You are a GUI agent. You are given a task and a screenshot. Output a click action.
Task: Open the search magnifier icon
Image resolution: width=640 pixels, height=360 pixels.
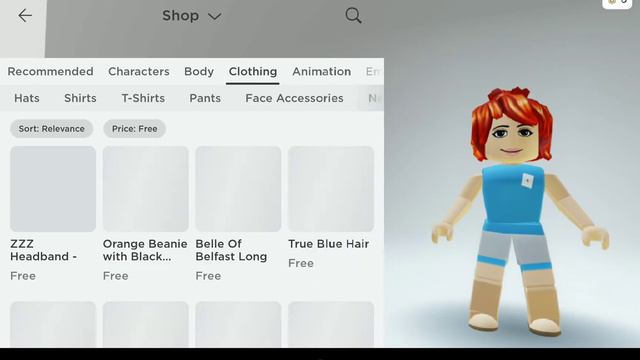[353, 16]
